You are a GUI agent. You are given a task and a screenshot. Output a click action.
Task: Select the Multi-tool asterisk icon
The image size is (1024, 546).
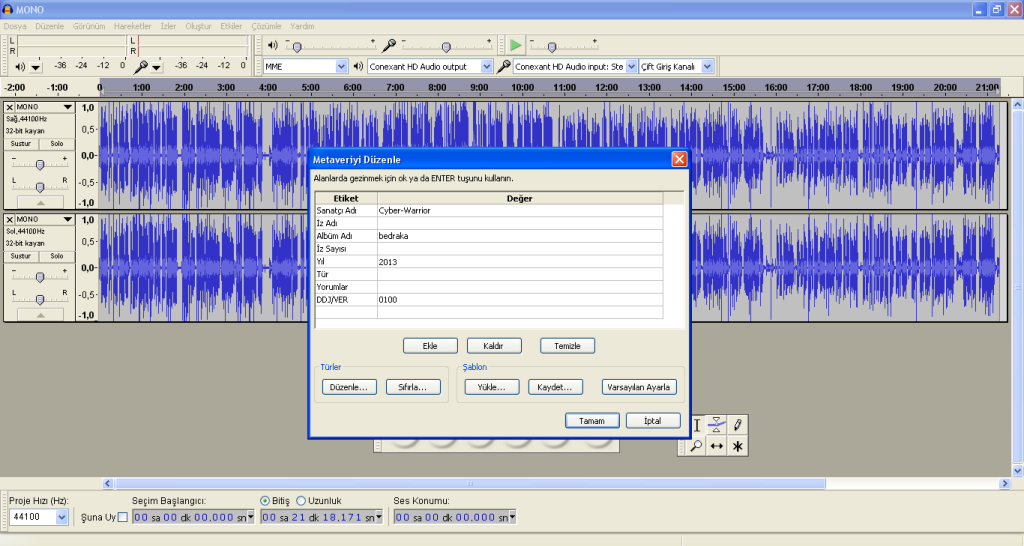pyautogui.click(x=737, y=446)
